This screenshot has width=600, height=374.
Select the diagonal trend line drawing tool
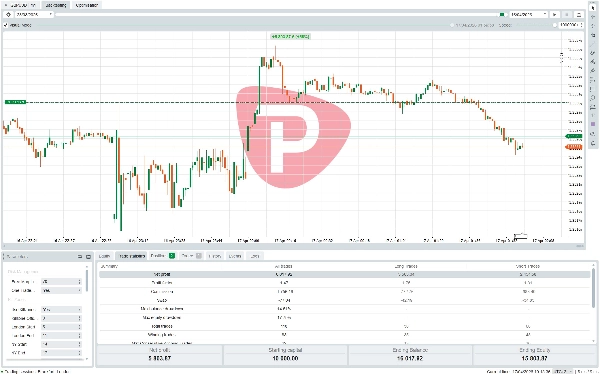pyautogui.click(x=593, y=44)
